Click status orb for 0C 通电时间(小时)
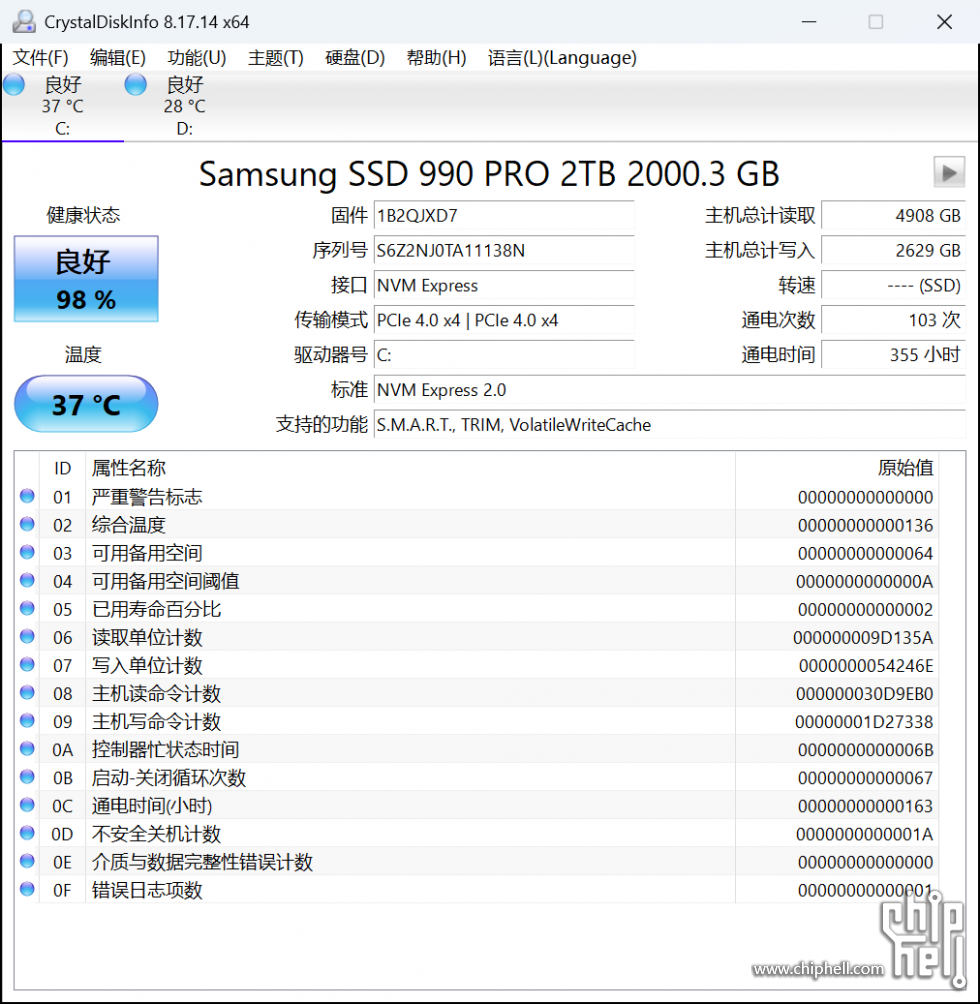 click(27, 805)
